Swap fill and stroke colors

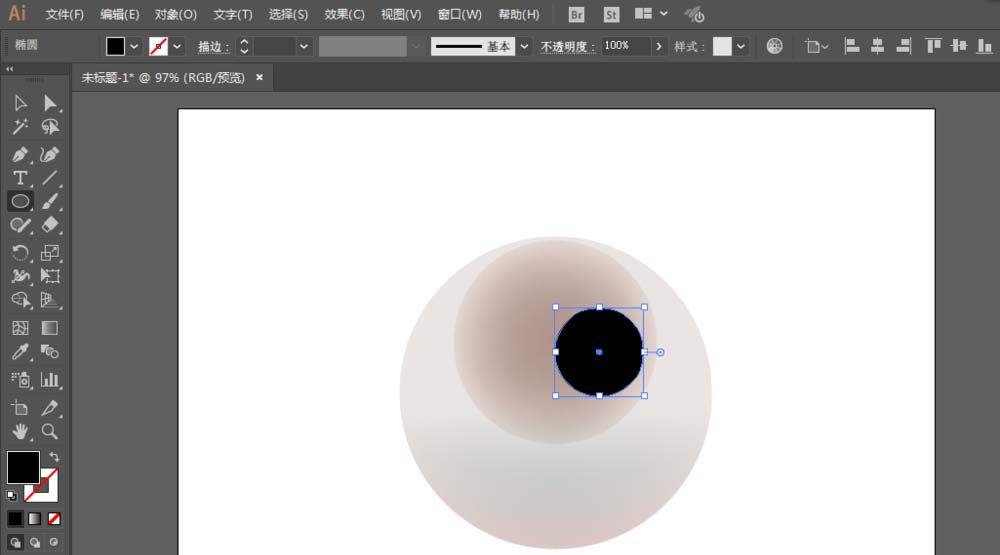coord(54,457)
